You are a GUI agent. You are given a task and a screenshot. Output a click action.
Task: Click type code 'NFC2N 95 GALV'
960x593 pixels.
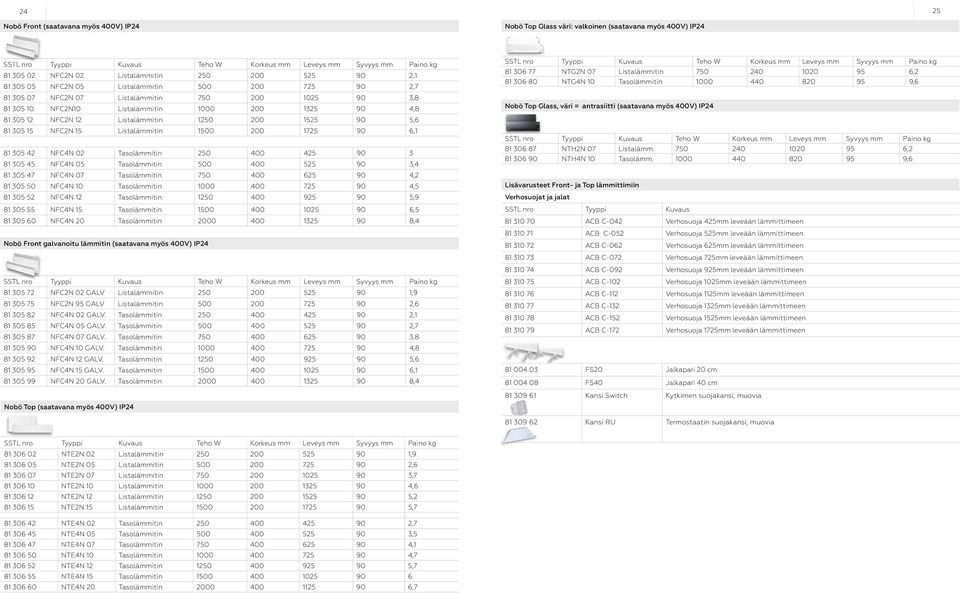point(77,304)
